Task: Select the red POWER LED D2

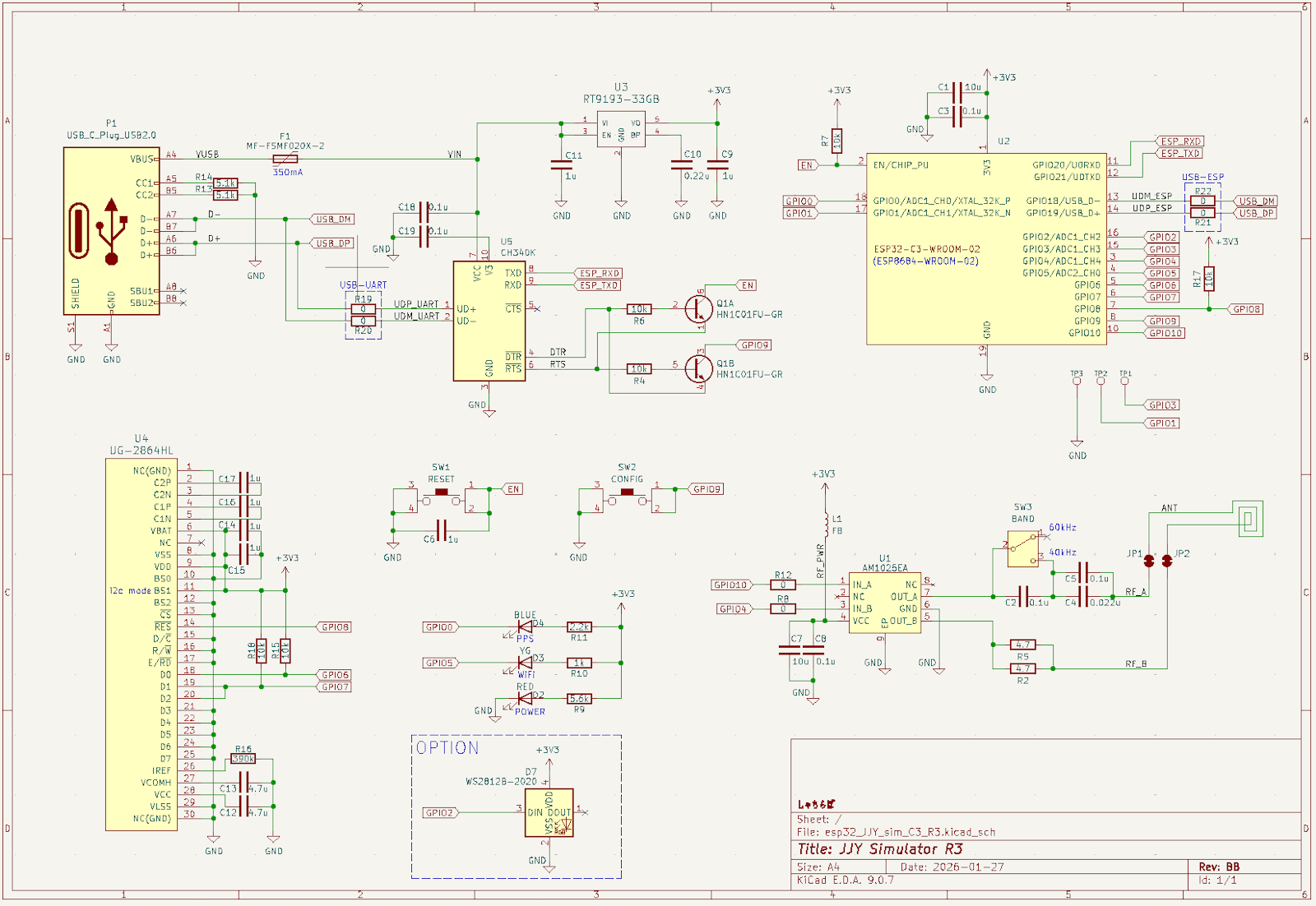Action: coord(524,699)
